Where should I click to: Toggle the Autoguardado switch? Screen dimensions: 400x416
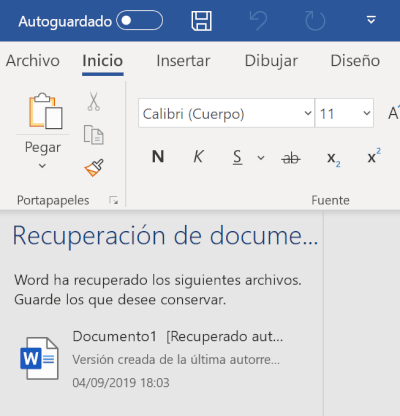[139, 21]
